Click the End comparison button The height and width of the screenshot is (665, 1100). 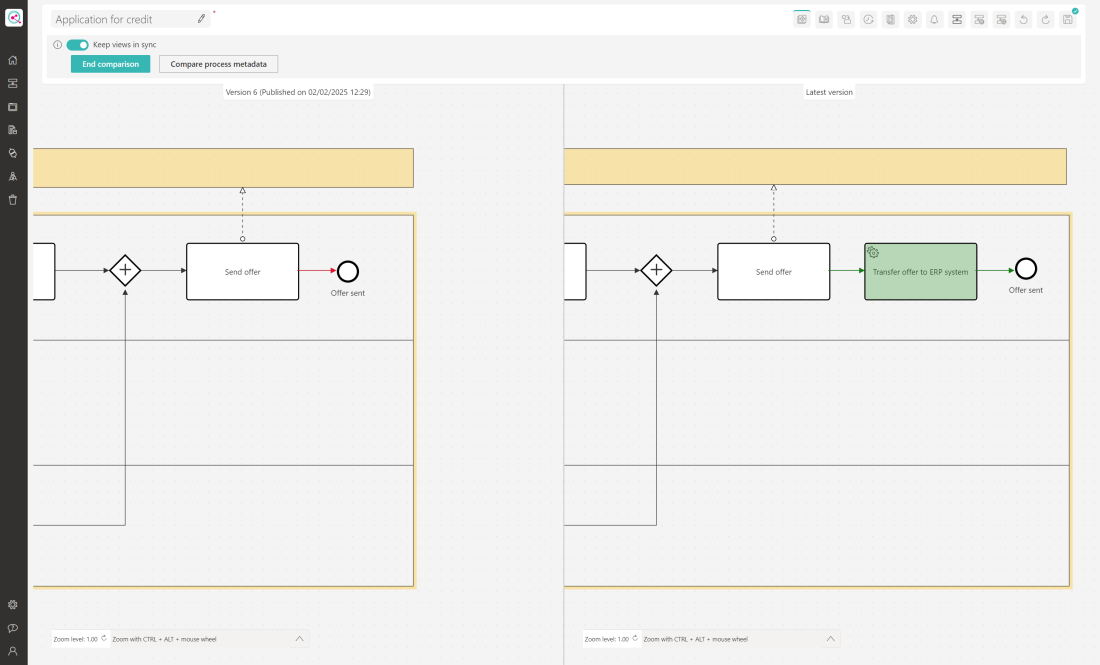[x=109, y=63]
